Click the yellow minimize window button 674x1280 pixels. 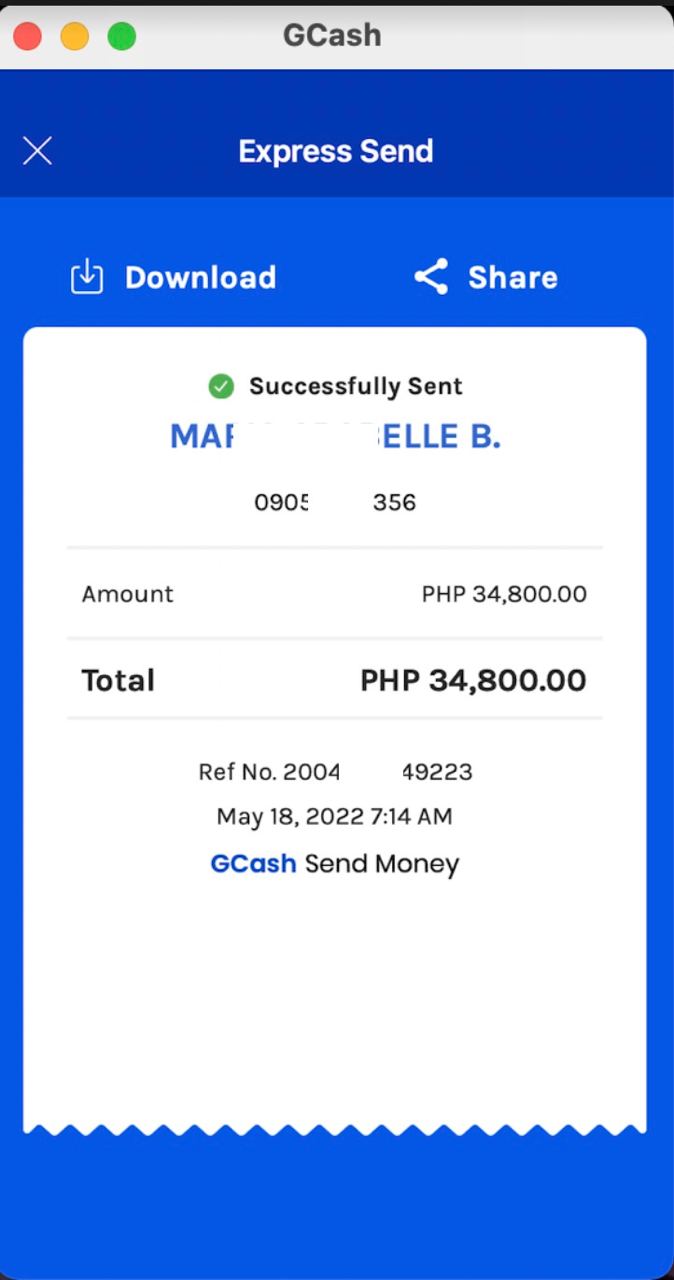(x=75, y=37)
